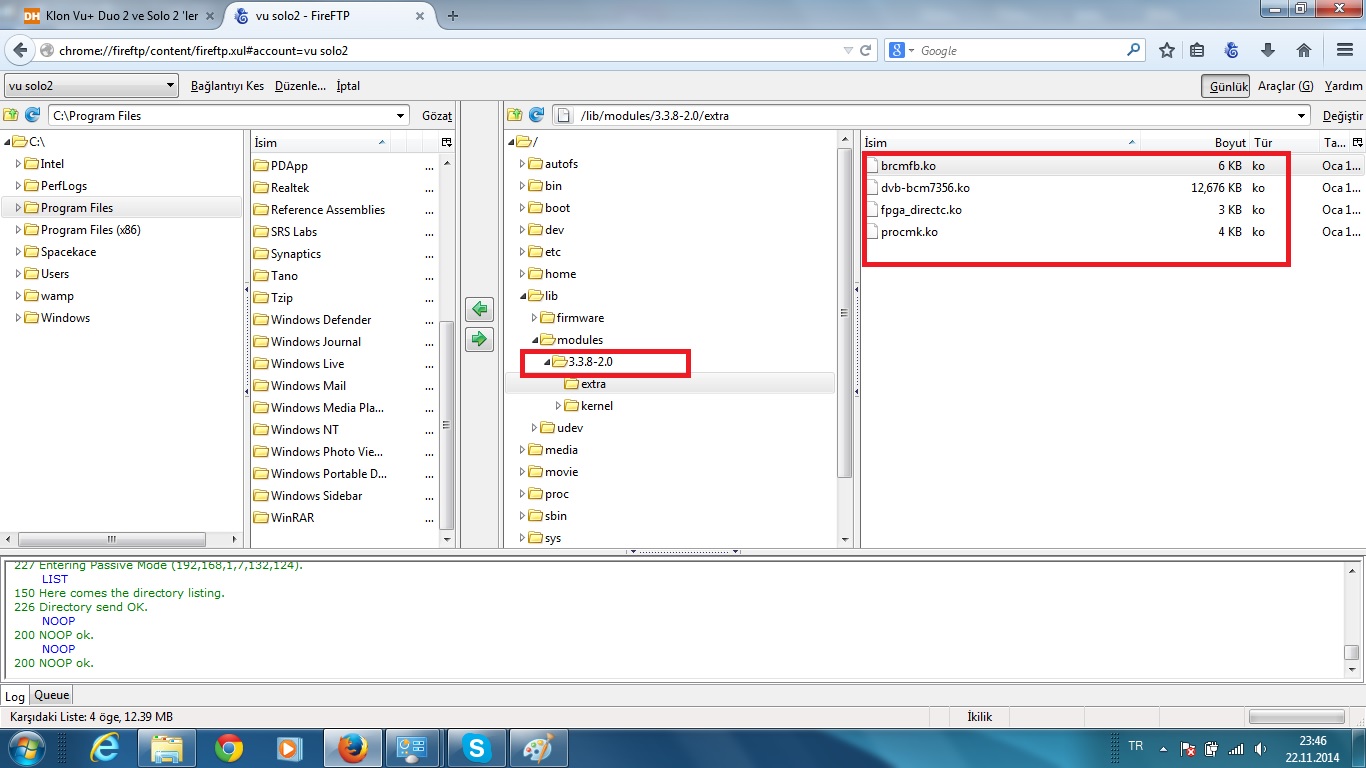Image resolution: width=1366 pixels, height=768 pixels.
Task: Open a new Firefox tab
Action: point(453,16)
